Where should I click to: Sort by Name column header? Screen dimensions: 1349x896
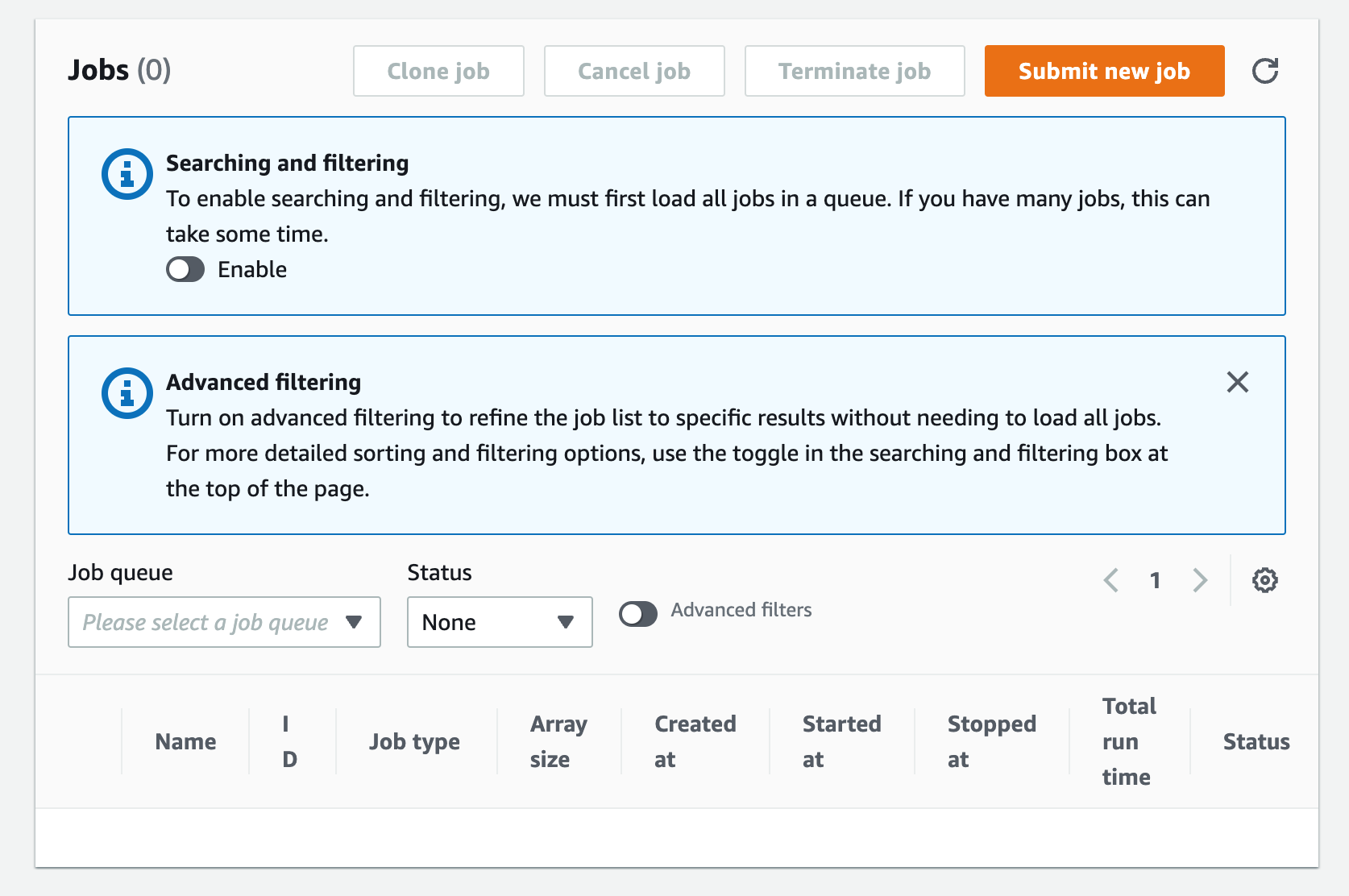click(185, 741)
